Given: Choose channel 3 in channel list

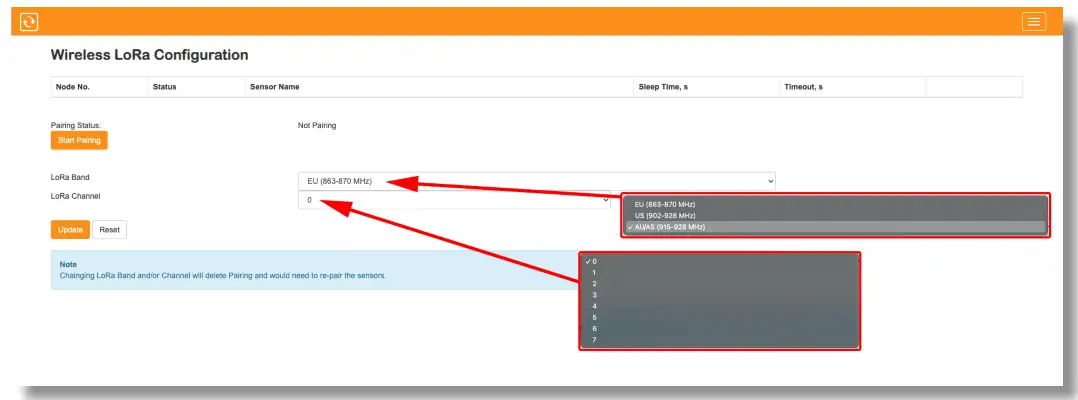Looking at the screenshot, I should click(x=720, y=295).
